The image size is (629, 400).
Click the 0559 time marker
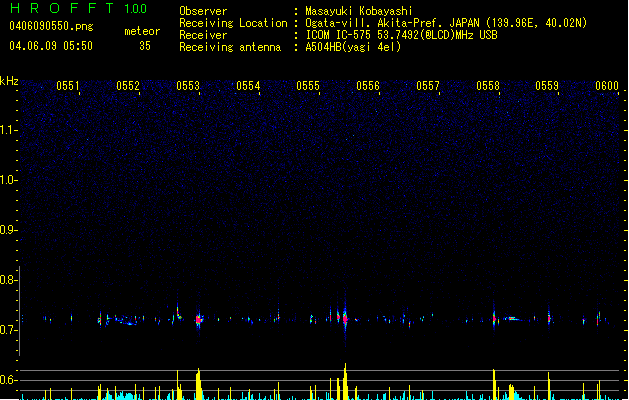[x=547, y=85]
